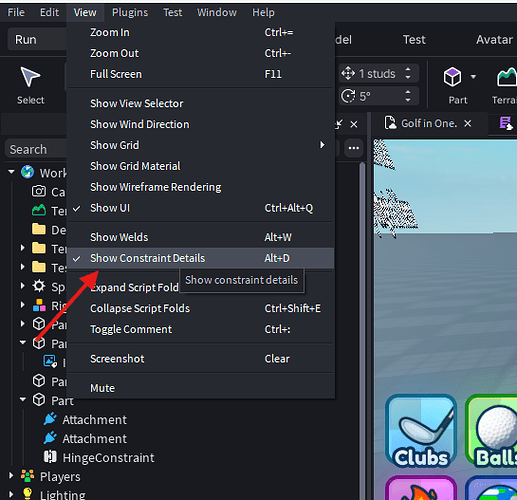
Task: Collapse the Part node containing the Decal
Action: (23, 342)
